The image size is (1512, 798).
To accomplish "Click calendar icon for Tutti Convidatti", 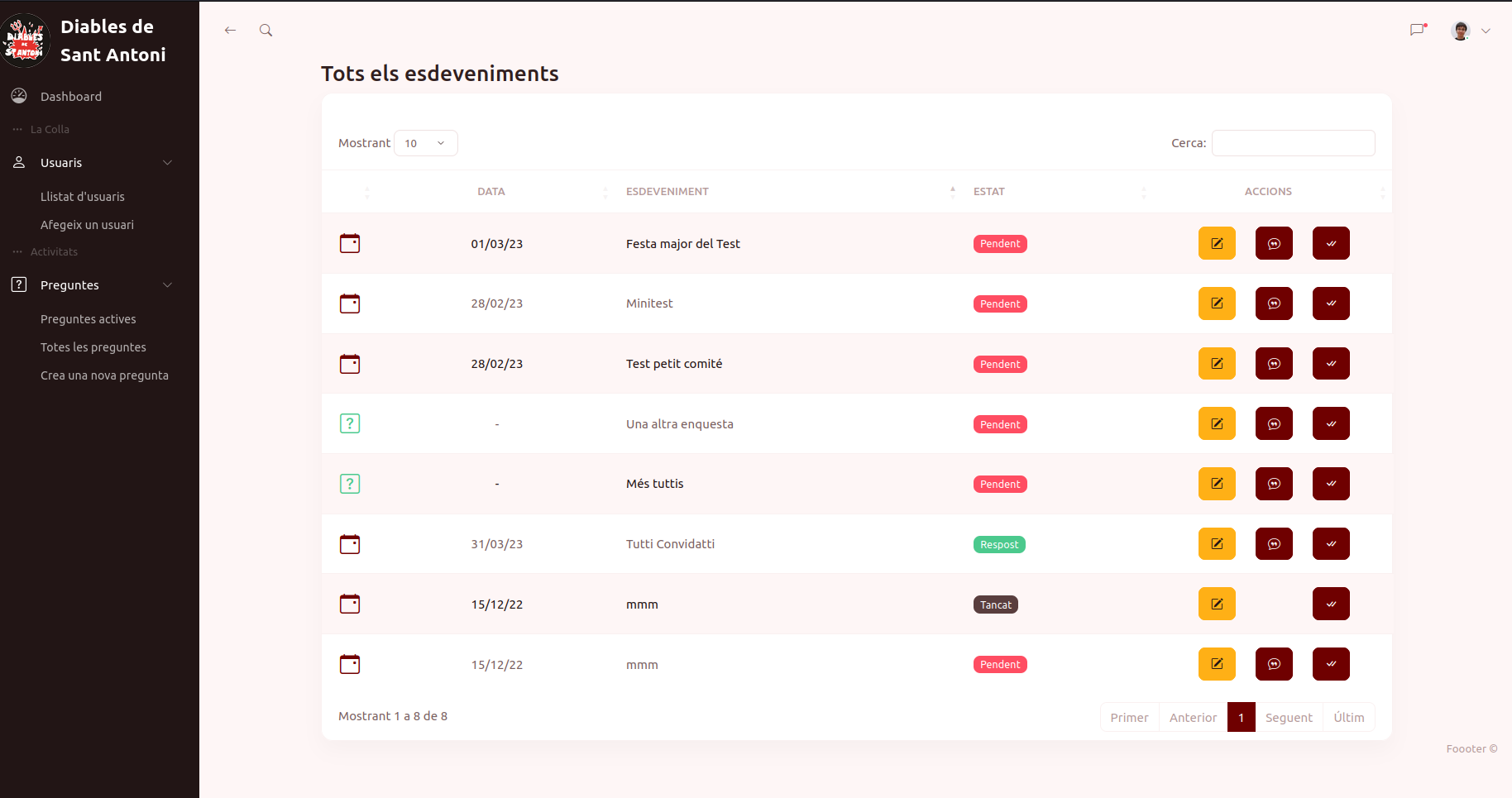I will [350, 544].
